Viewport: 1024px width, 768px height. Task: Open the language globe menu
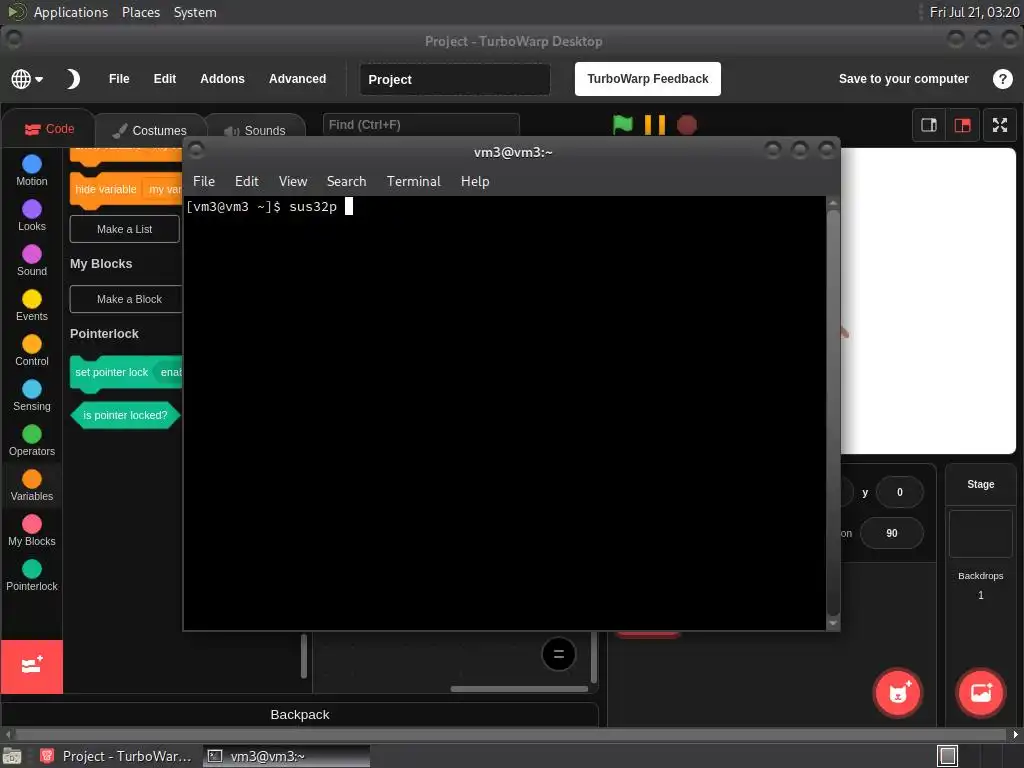(x=27, y=79)
